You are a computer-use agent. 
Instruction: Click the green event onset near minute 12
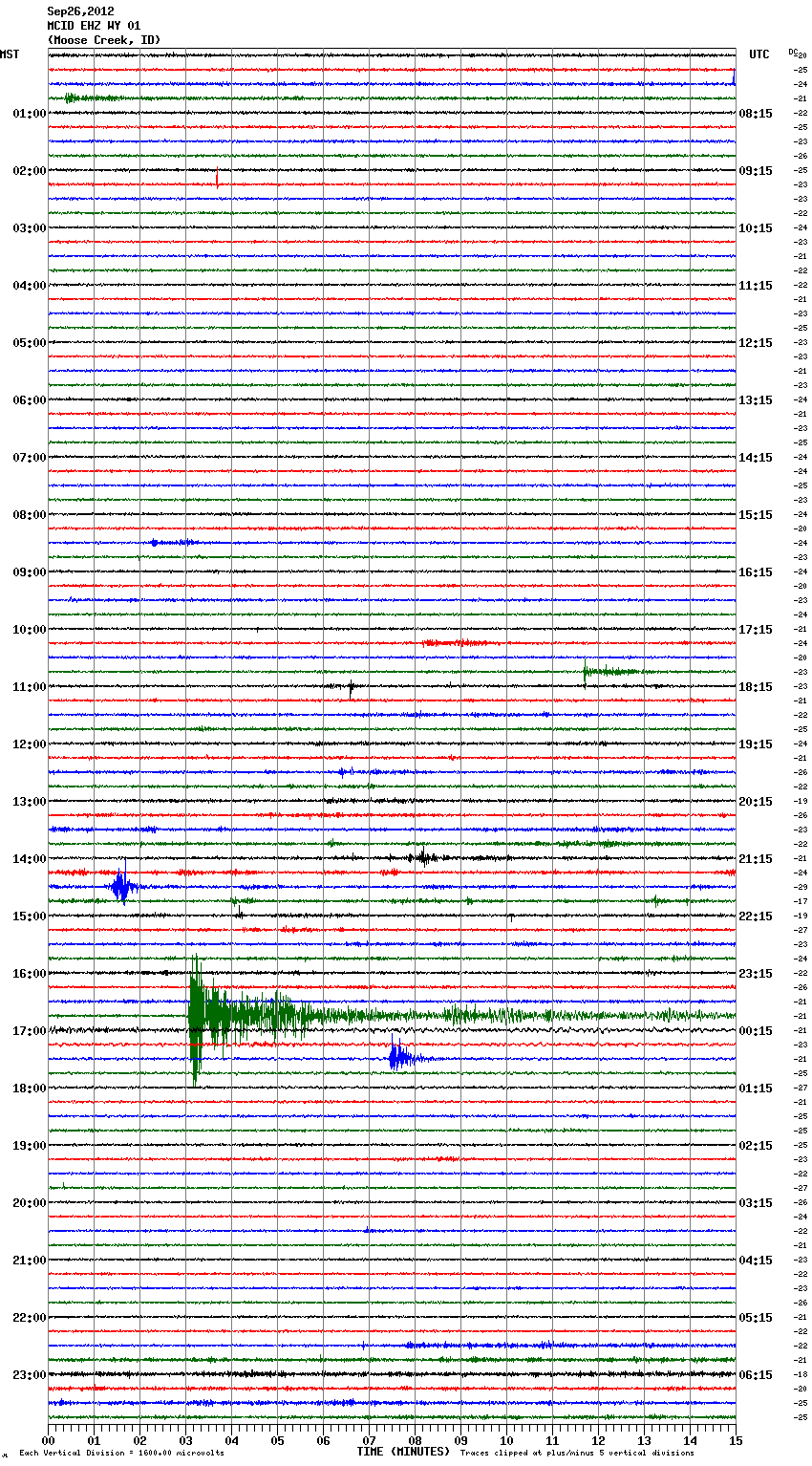click(586, 672)
